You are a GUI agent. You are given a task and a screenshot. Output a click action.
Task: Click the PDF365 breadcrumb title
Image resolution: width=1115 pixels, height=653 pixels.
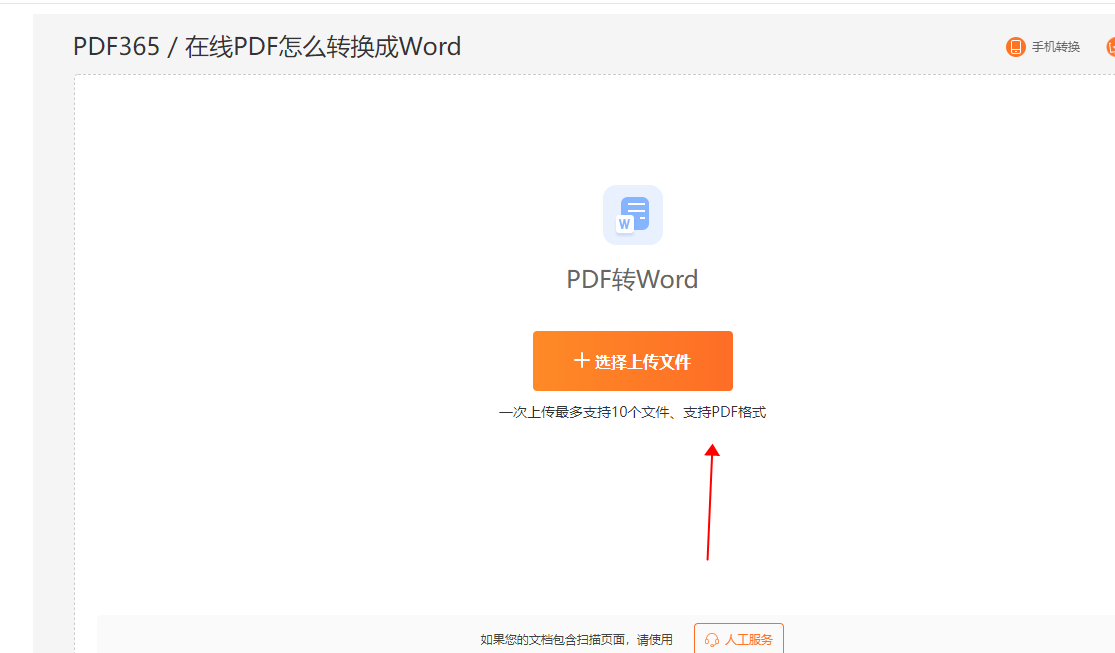[x=117, y=47]
